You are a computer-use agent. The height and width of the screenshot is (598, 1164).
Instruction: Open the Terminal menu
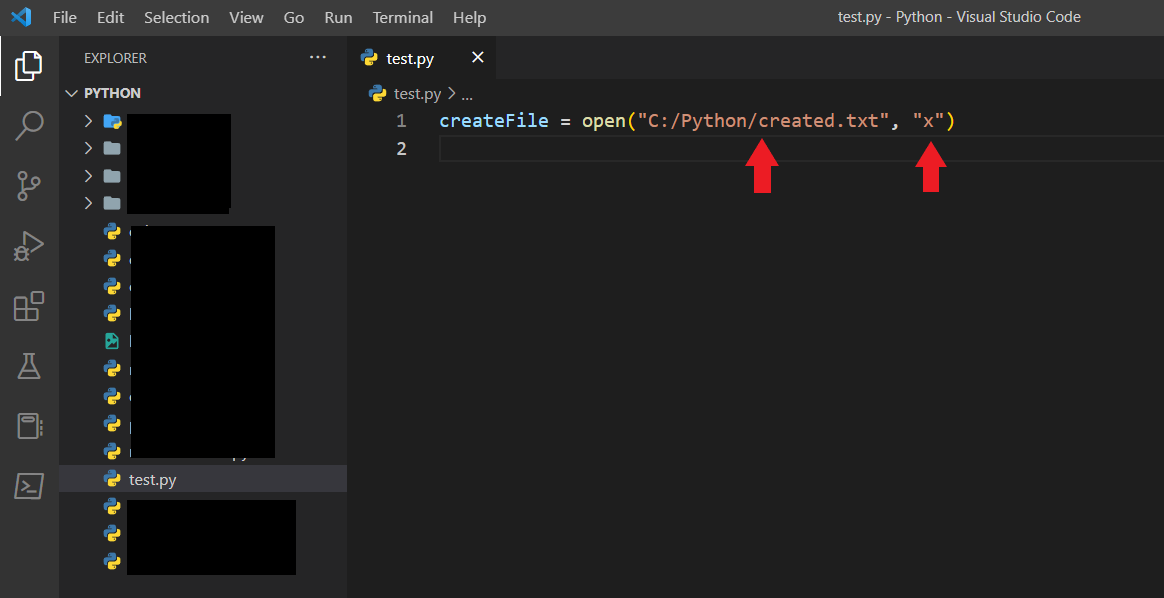tap(403, 18)
